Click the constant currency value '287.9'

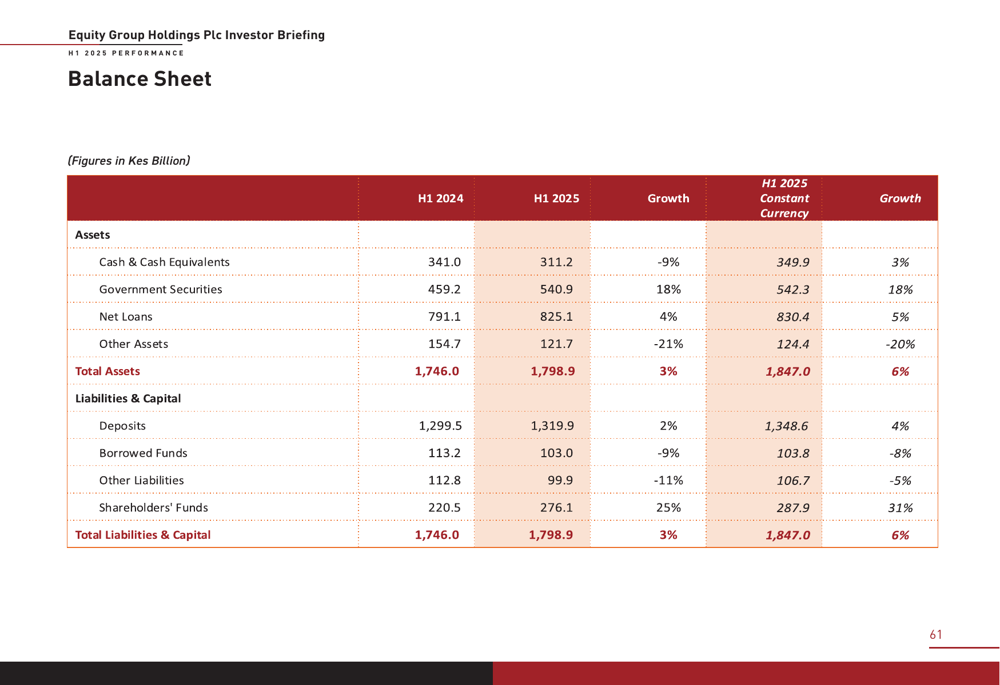(793, 508)
